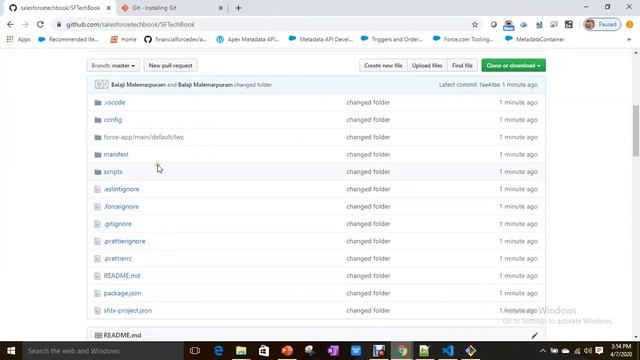Open the .prettierrc file
The width and height of the screenshot is (640, 360).
pyautogui.click(x=118, y=258)
